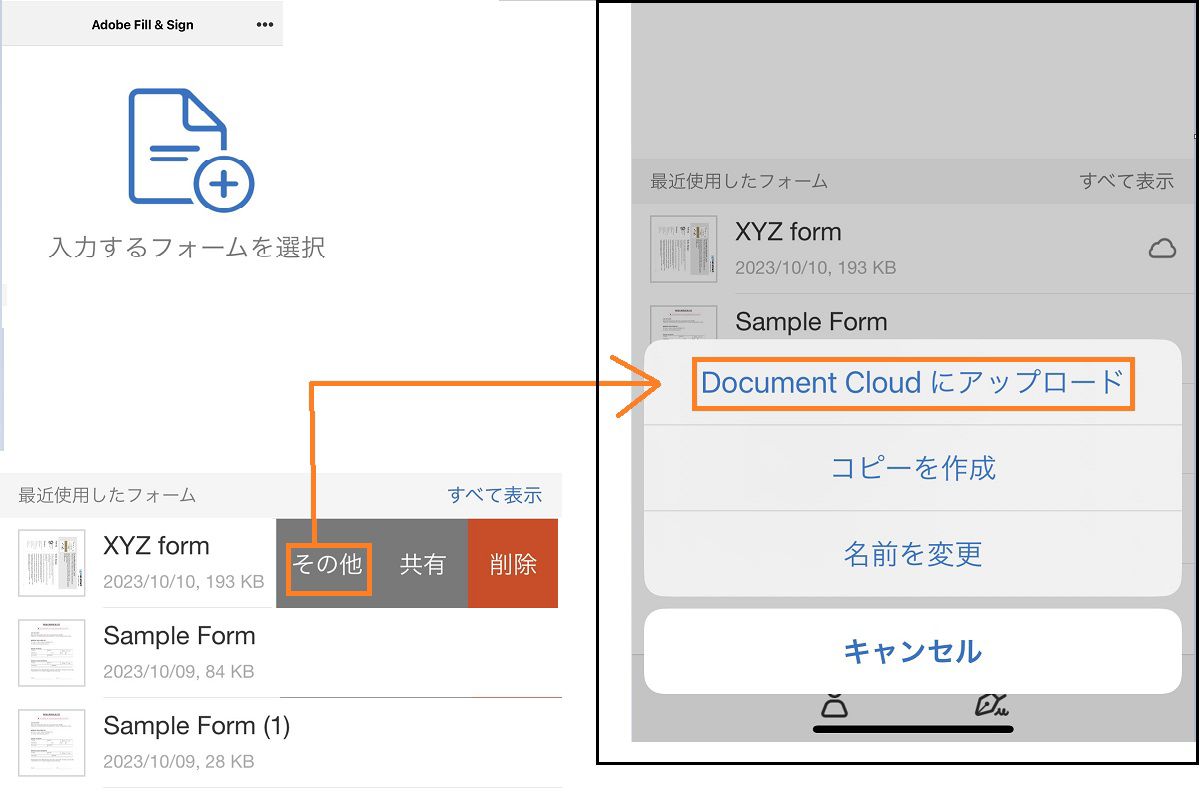Tap 共有 to share XYZ form
The width and height of the screenshot is (1200, 795).
pos(424,563)
